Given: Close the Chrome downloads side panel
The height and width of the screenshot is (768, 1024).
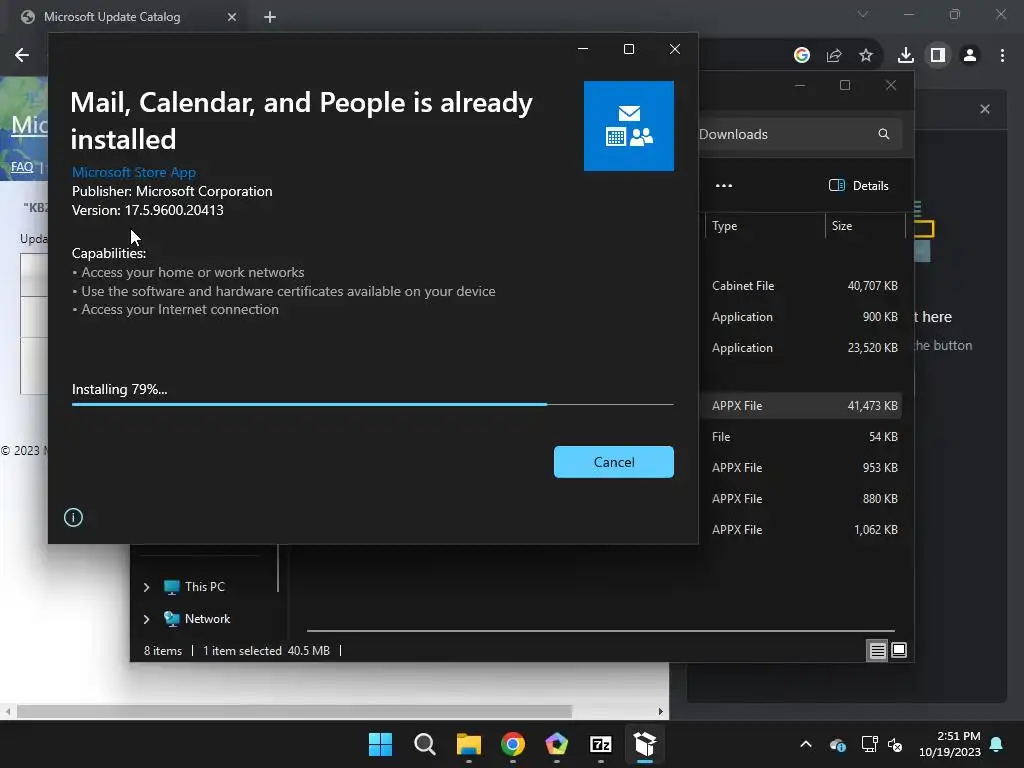Looking at the screenshot, I should [985, 109].
